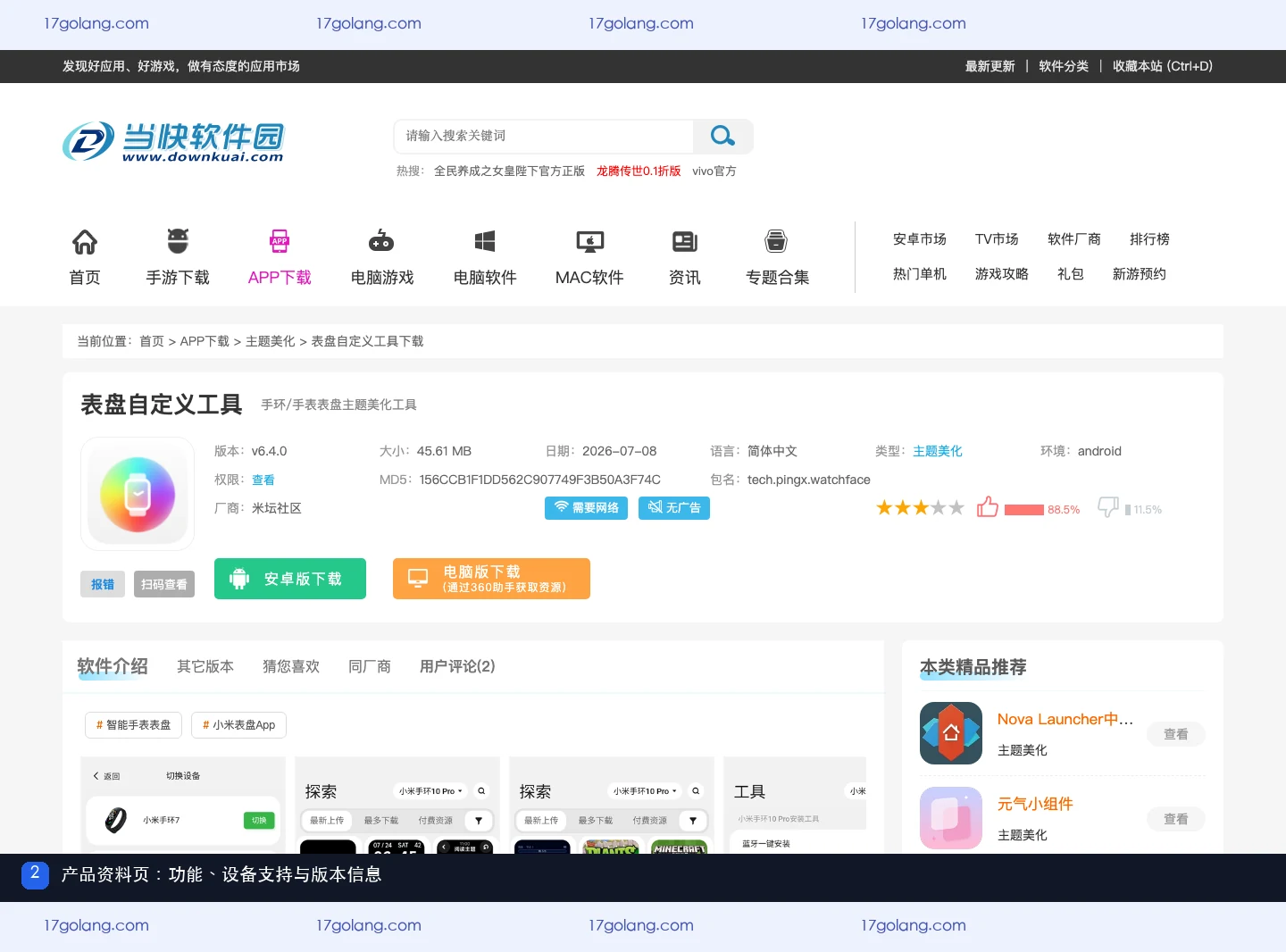Open TV市场 link
Image resolution: width=1286 pixels, height=952 pixels.
click(x=997, y=239)
